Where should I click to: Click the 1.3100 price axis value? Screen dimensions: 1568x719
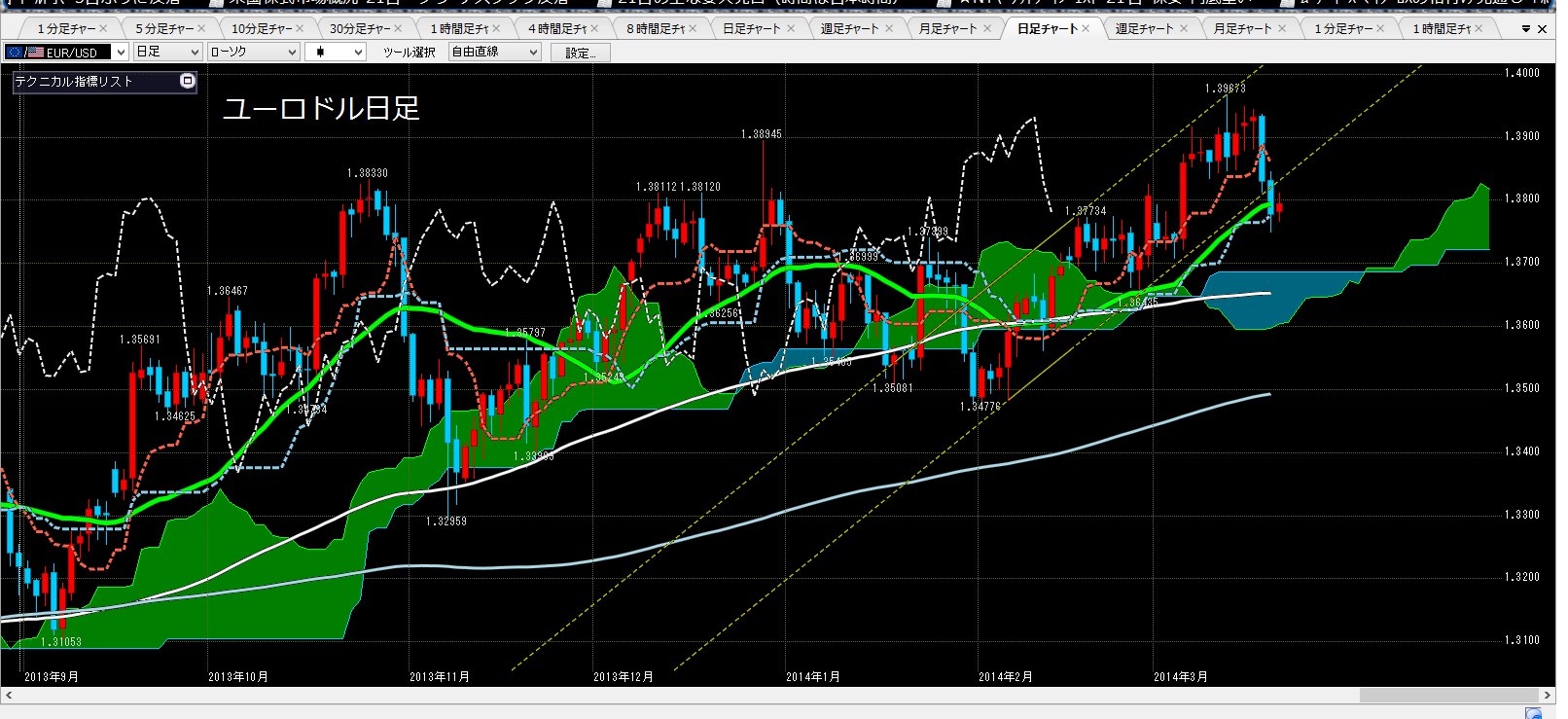point(1522,640)
